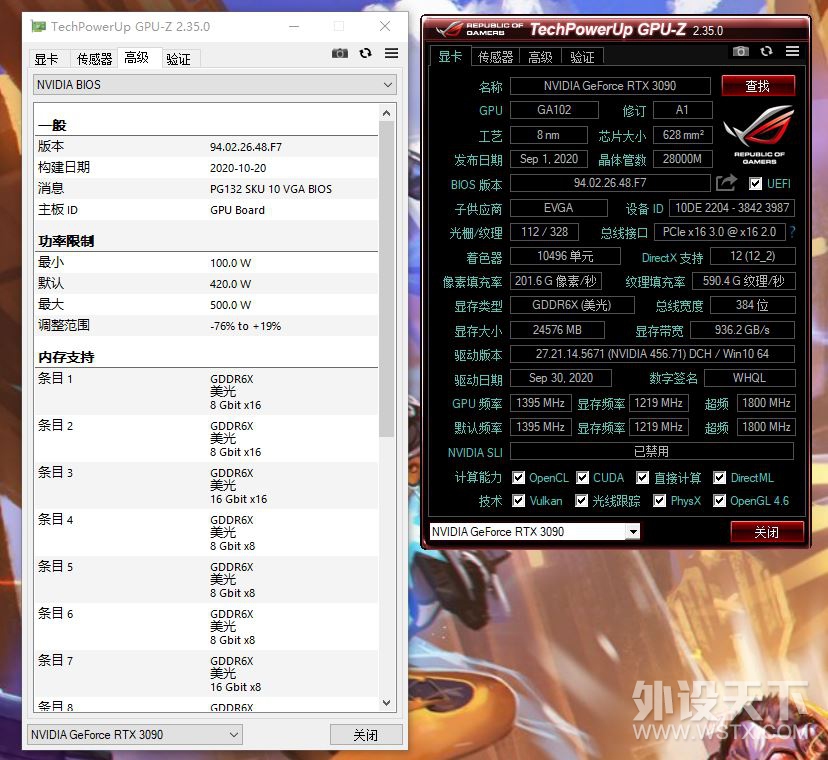Click the 版本 row value 94.02.26.48.F7
Screen dimensions: 828x760
tap(246, 147)
